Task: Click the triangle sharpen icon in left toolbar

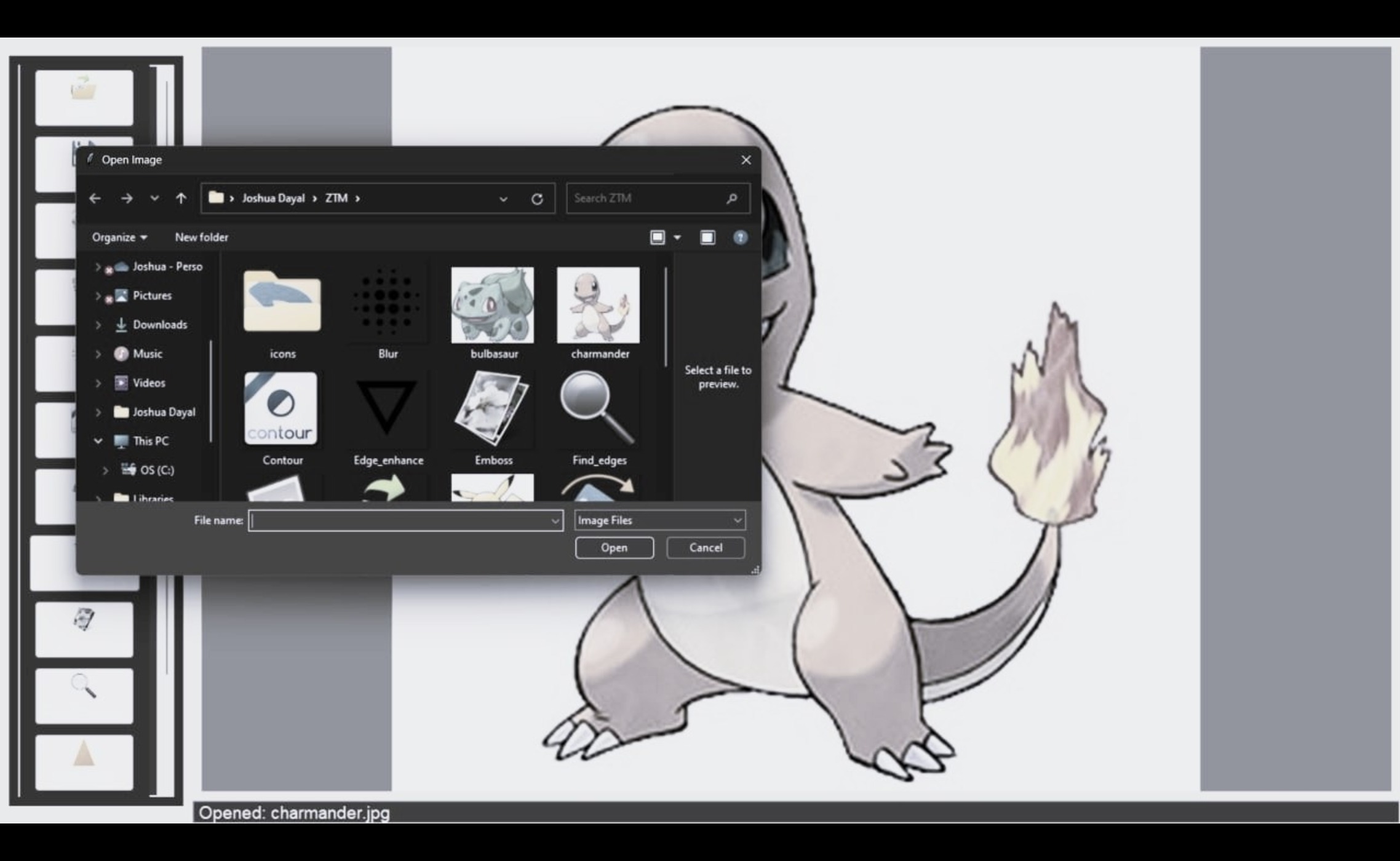Action: (84, 762)
